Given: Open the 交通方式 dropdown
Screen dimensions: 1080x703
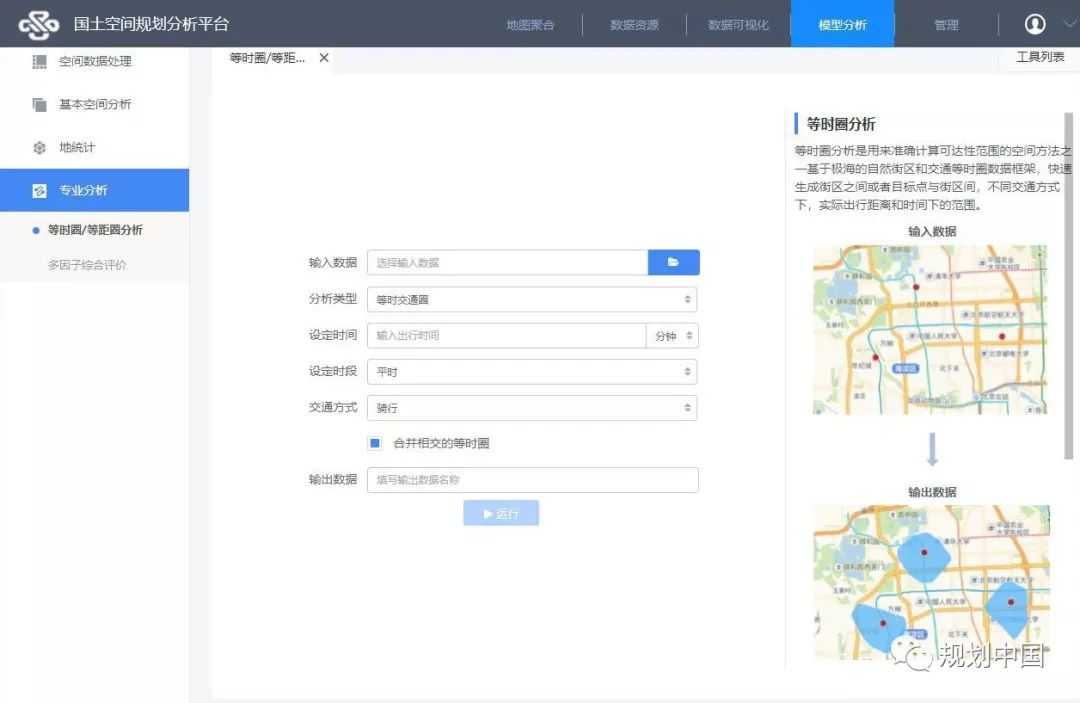Looking at the screenshot, I should 532,408.
